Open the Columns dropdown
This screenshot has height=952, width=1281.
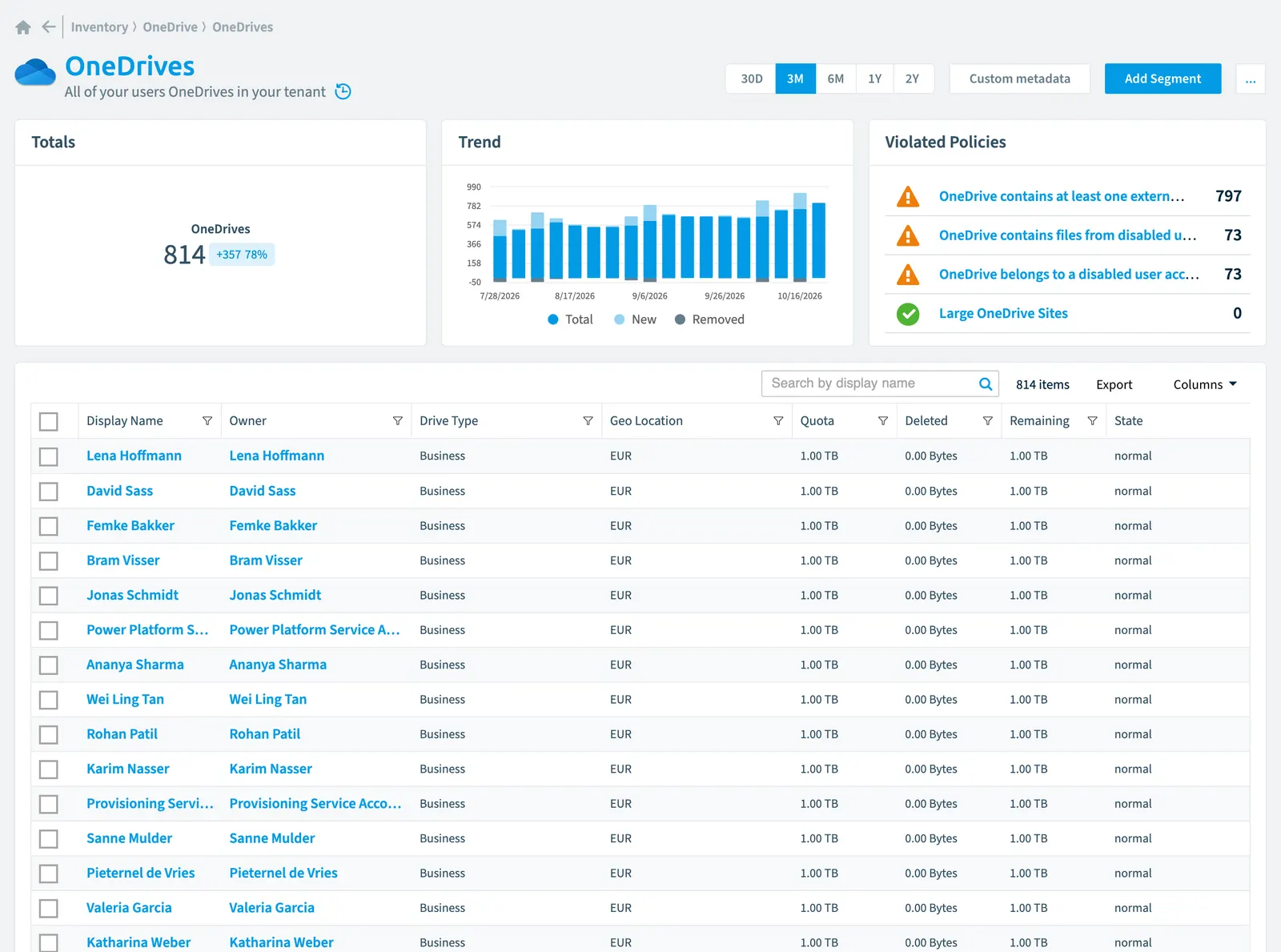(1205, 384)
